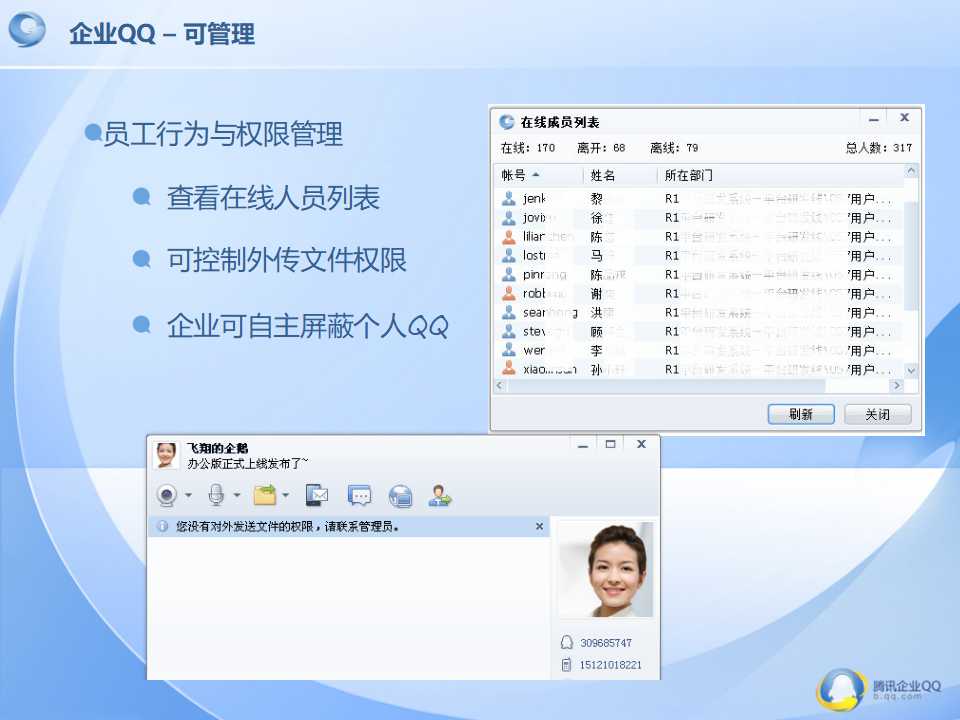Viewport: 960px width, 720px height.
Task: Click the Tencent Enterprise QQ logo
Action: pos(879,688)
